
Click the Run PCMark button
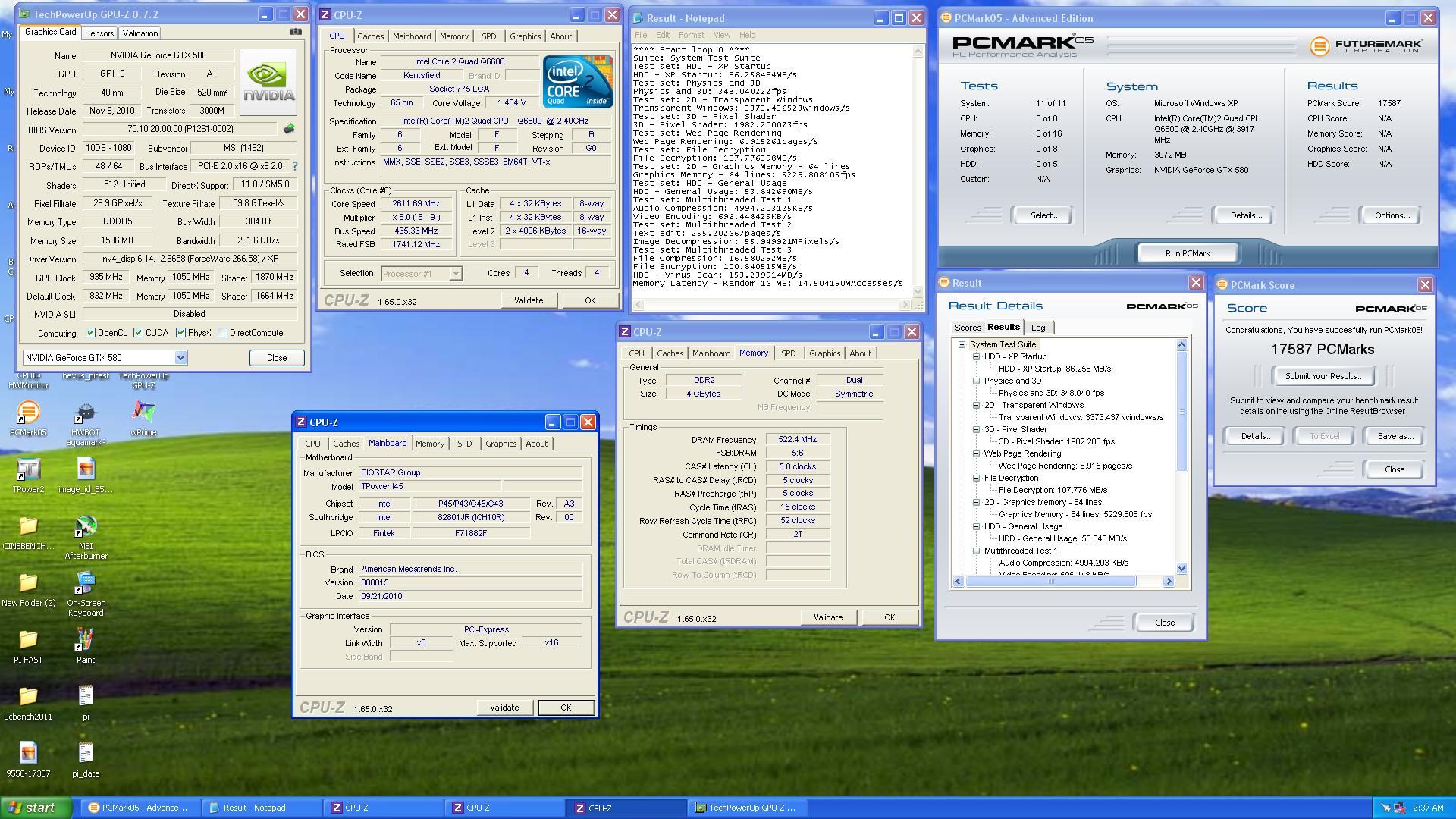(x=1188, y=253)
